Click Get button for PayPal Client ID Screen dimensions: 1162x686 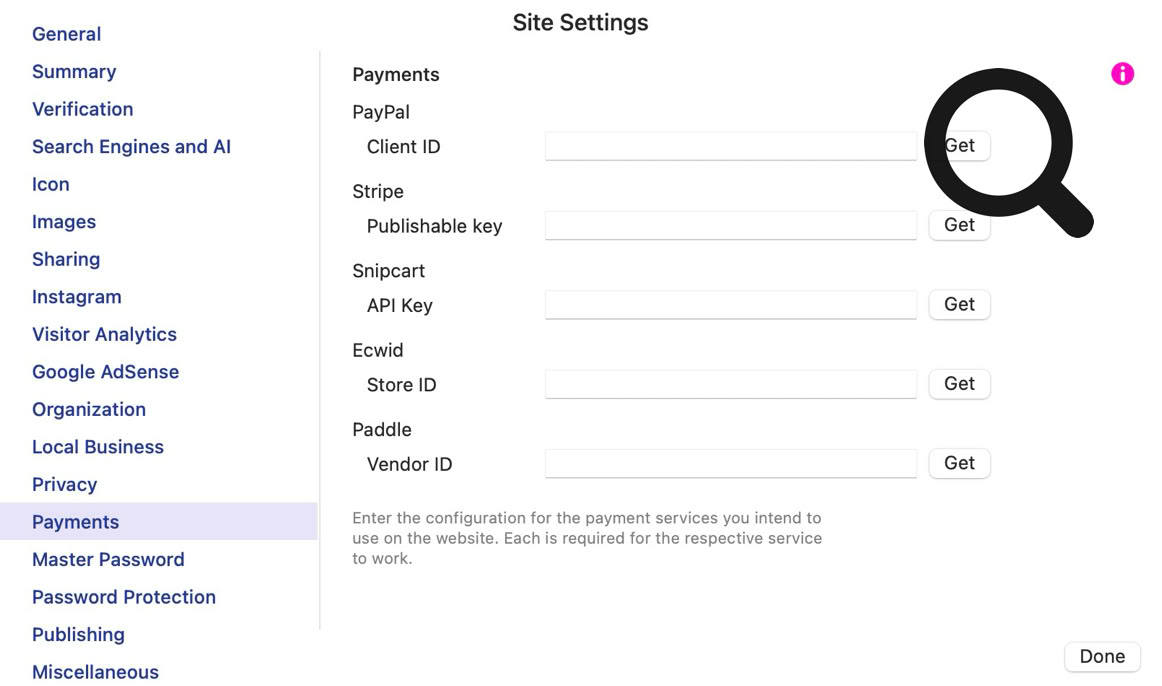(959, 146)
